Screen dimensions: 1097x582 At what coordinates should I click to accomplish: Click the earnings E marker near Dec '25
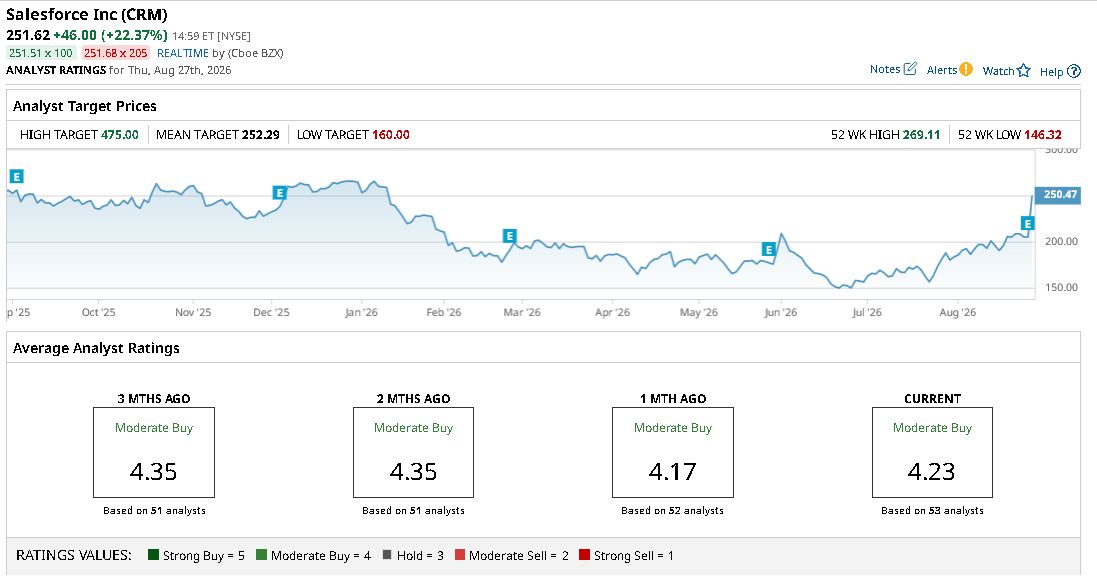pyautogui.click(x=279, y=193)
